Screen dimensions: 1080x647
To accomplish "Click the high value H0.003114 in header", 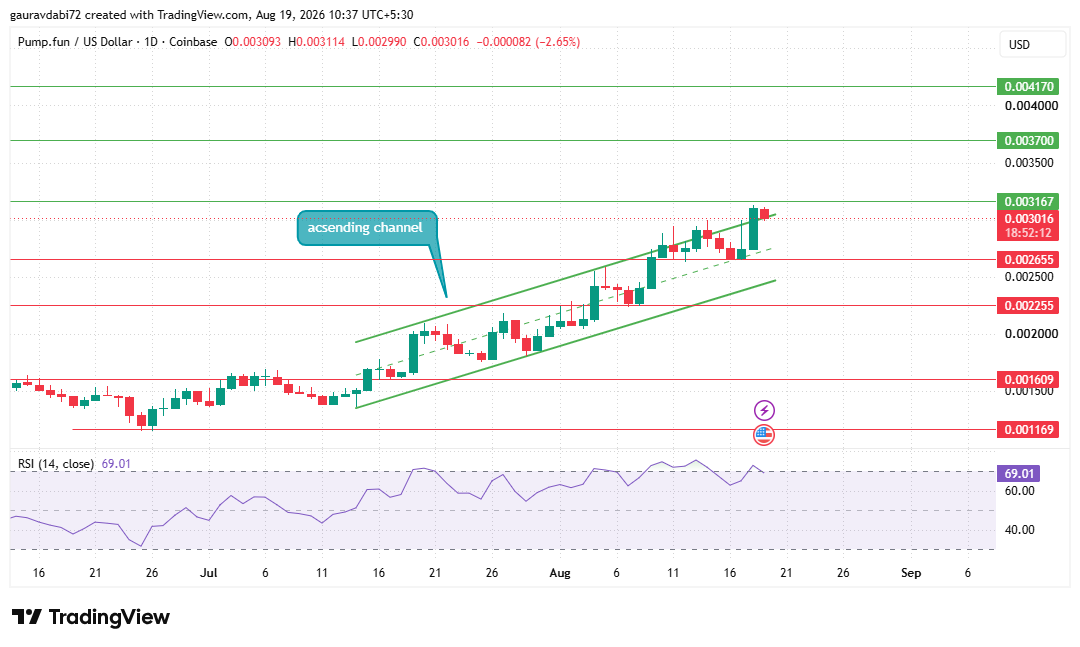I will pyautogui.click(x=316, y=42).
